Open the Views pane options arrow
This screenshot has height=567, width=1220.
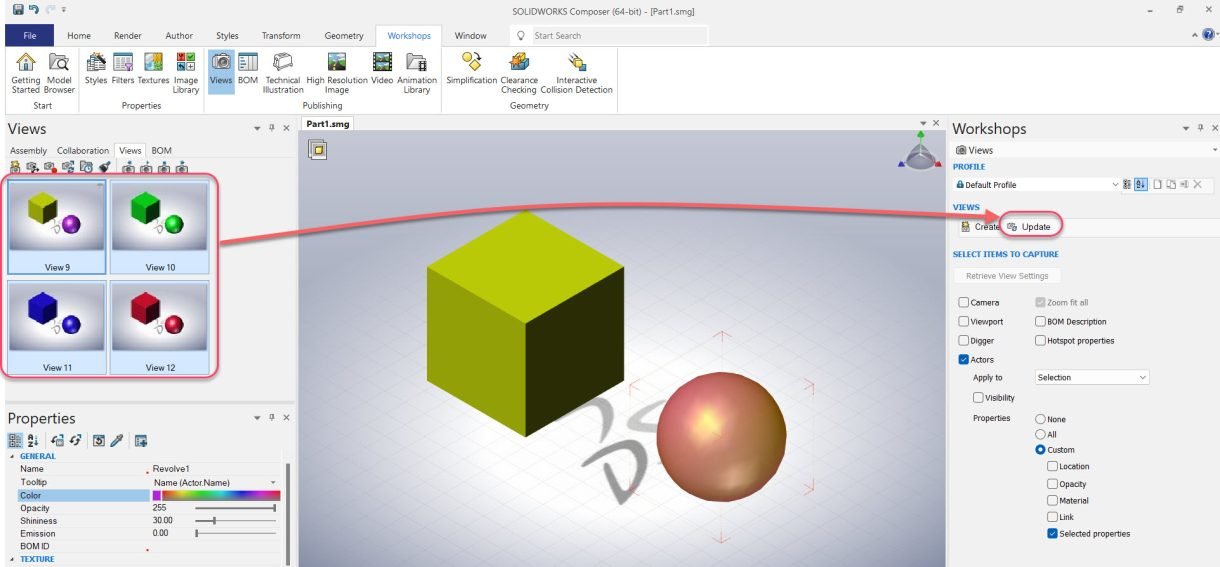258,129
